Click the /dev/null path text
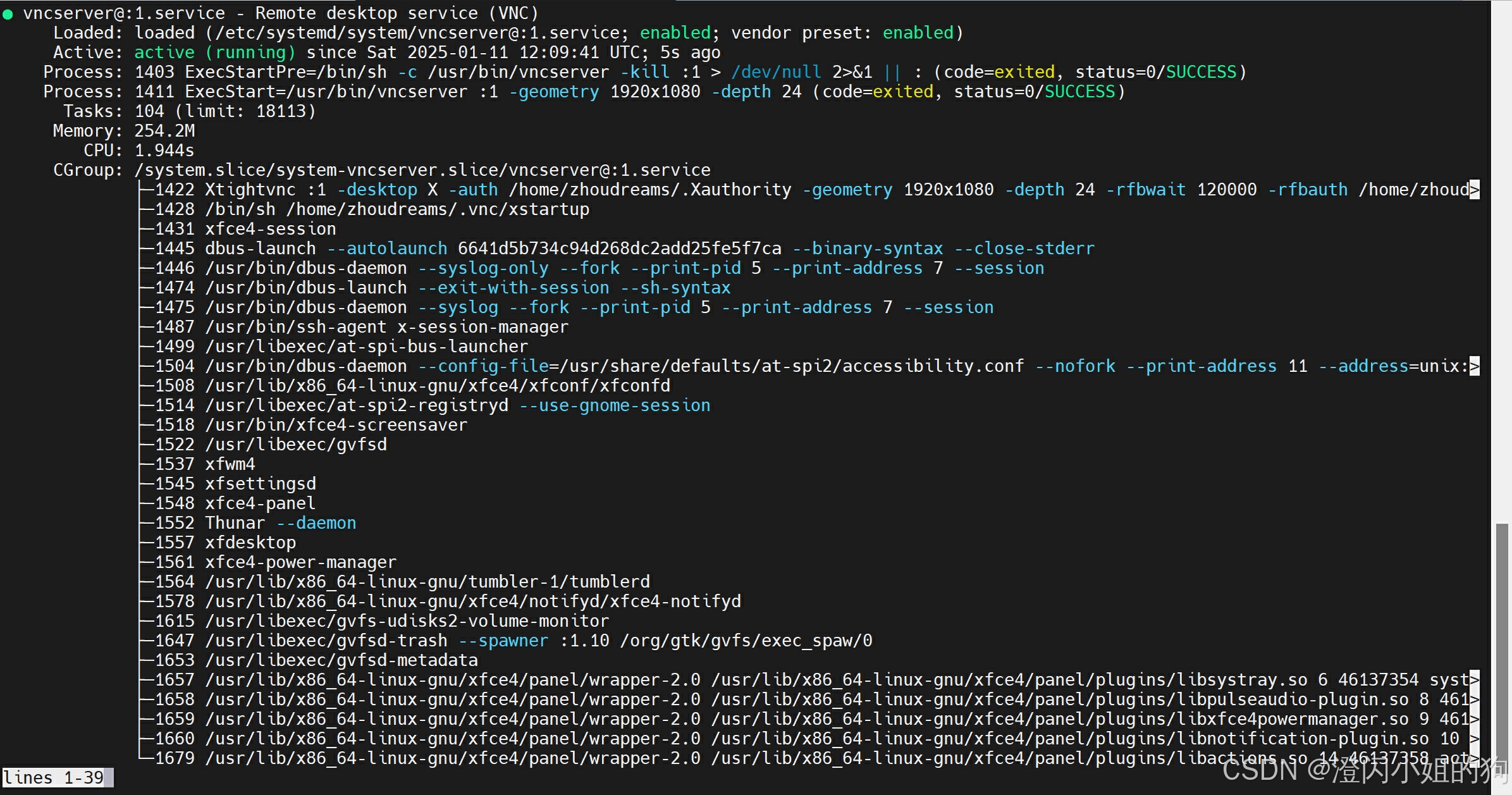 (776, 72)
